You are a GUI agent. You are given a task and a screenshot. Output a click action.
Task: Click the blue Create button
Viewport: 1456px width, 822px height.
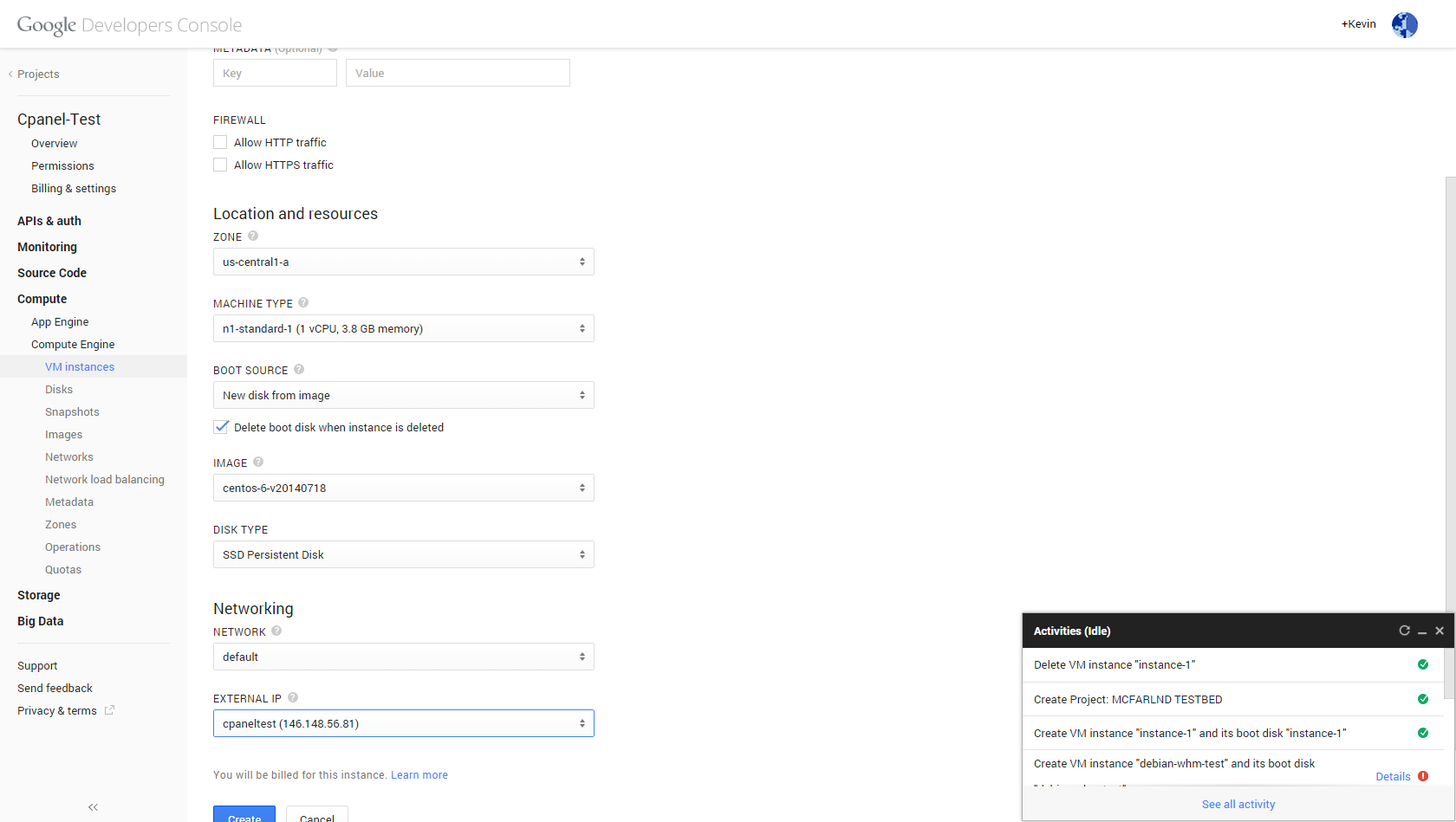tap(244, 815)
